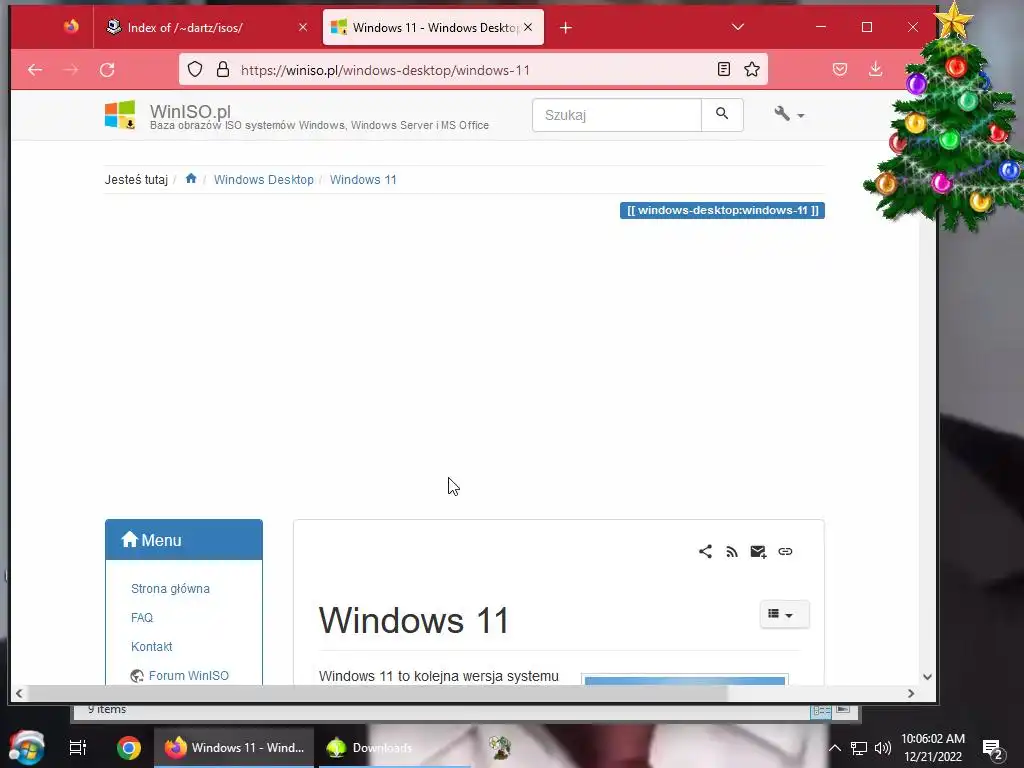Go back with the browser back arrow
Image resolution: width=1024 pixels, height=768 pixels.
pos(35,69)
